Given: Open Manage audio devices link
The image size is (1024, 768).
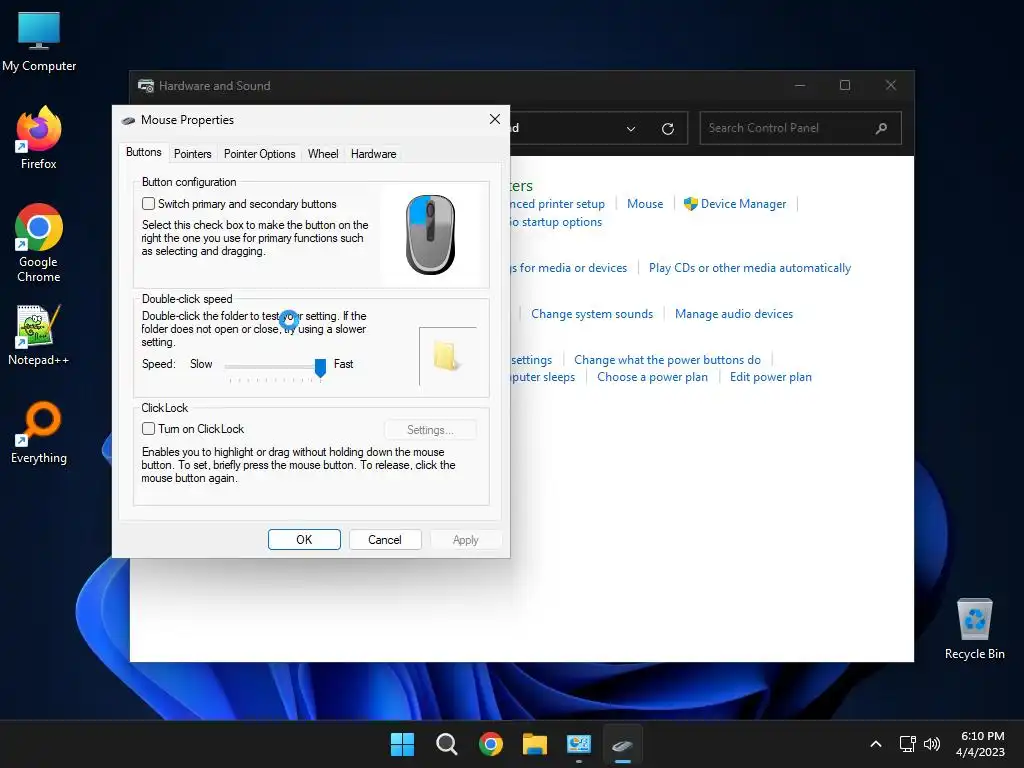Looking at the screenshot, I should point(734,314).
